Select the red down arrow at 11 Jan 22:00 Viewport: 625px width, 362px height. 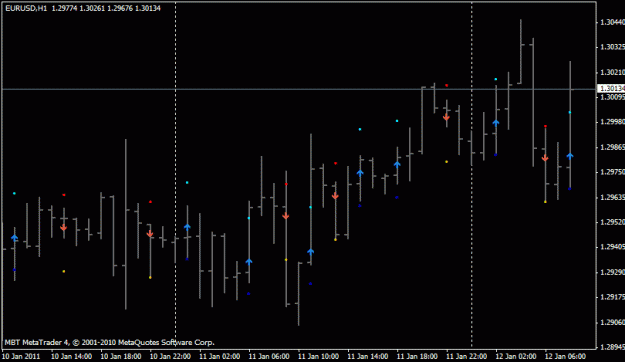[x=446, y=118]
